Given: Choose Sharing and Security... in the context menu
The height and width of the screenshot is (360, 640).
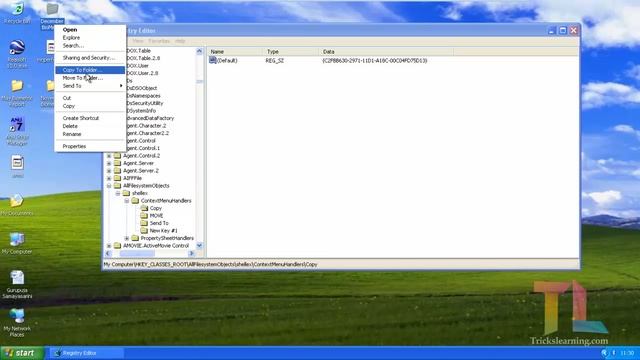Looking at the screenshot, I should (x=90, y=58).
